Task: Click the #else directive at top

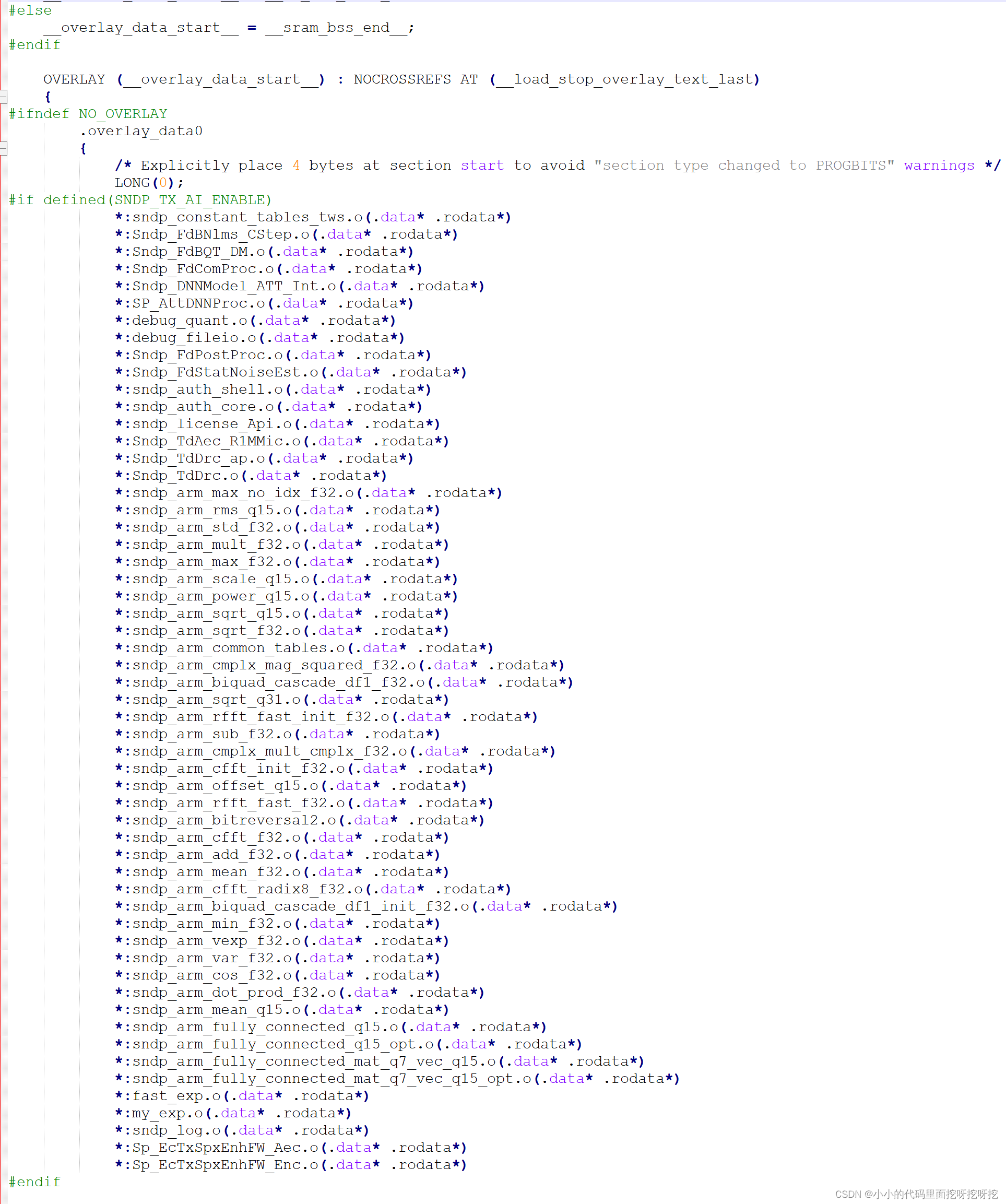Action: (x=30, y=10)
